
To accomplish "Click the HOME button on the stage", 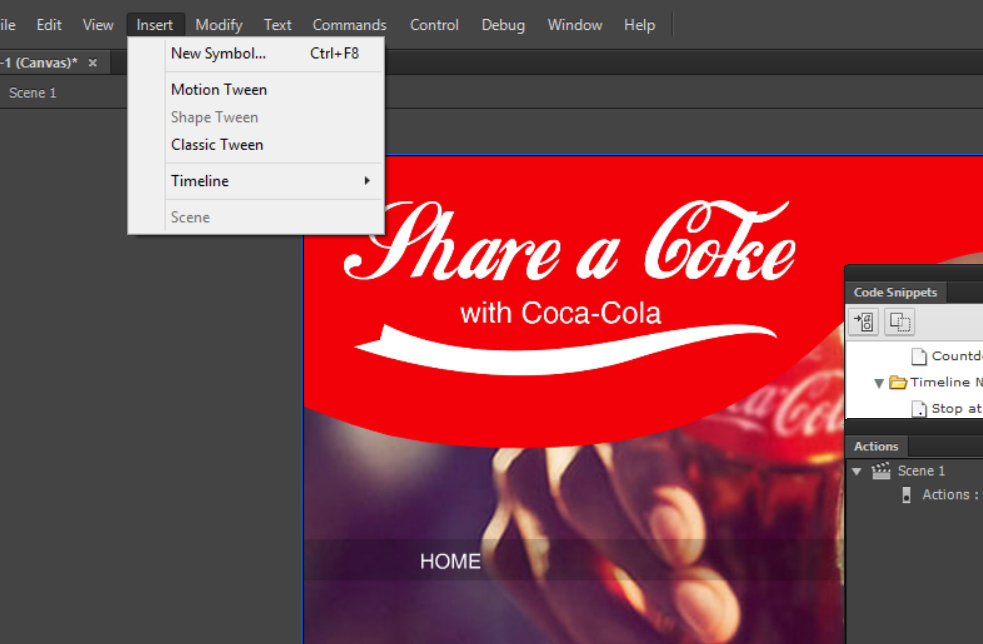I will coord(450,561).
